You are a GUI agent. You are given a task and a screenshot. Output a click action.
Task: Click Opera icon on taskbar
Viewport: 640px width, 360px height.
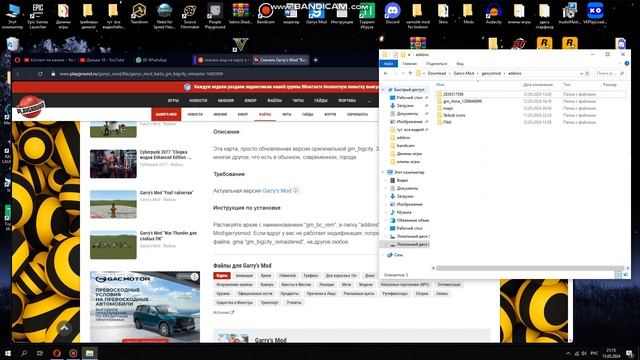click(x=57, y=353)
